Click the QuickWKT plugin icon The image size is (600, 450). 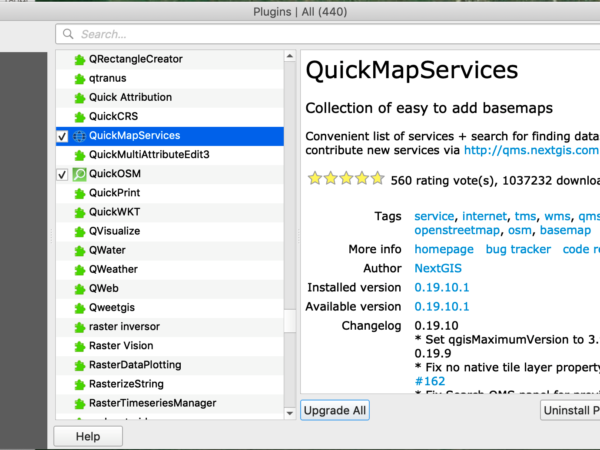pyautogui.click(x=80, y=213)
